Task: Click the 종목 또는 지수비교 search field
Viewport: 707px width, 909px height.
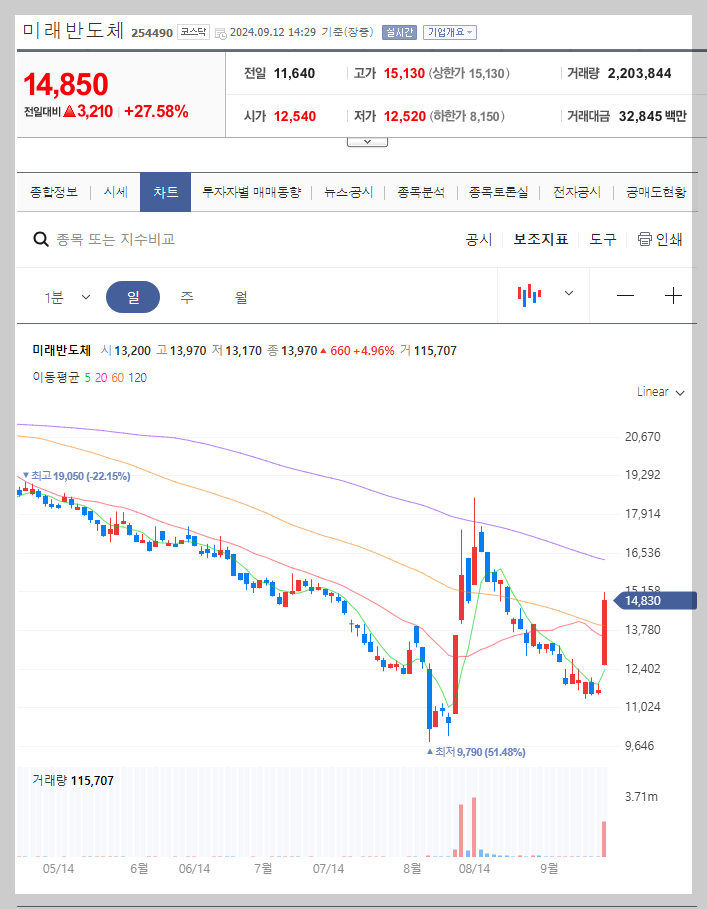Action: [x=150, y=239]
